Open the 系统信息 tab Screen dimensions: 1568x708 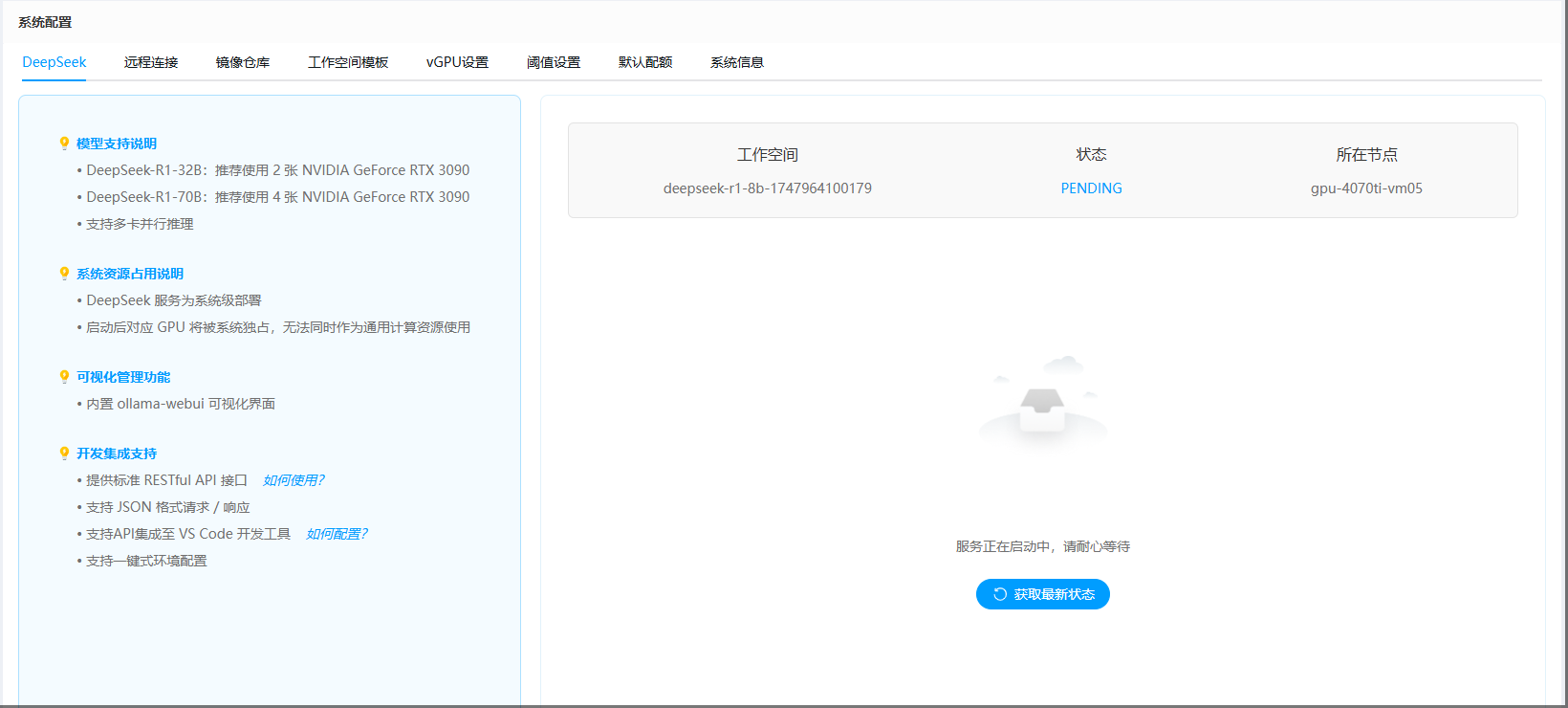tap(737, 62)
